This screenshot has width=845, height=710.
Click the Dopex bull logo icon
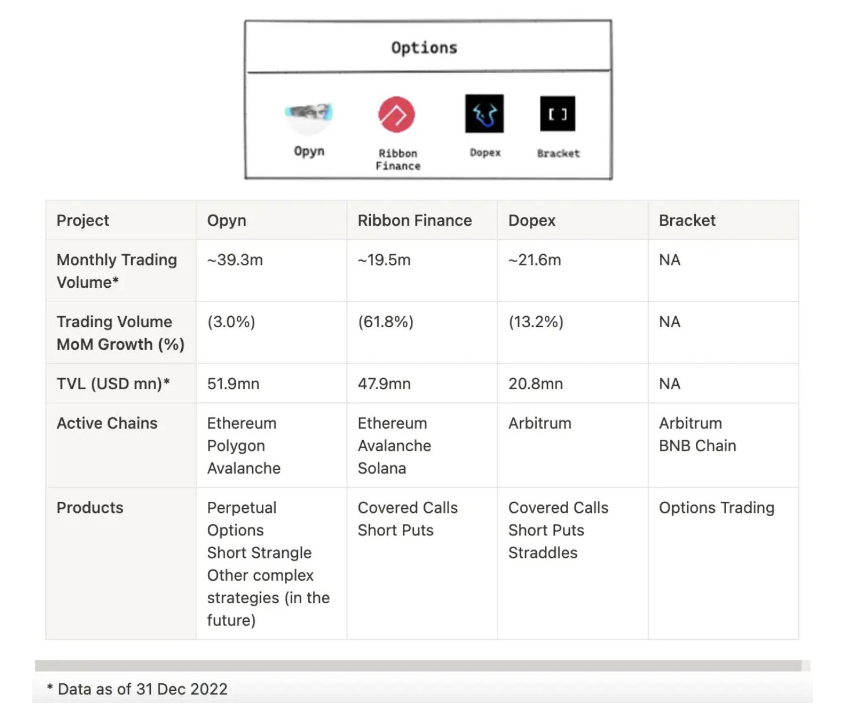pos(484,114)
